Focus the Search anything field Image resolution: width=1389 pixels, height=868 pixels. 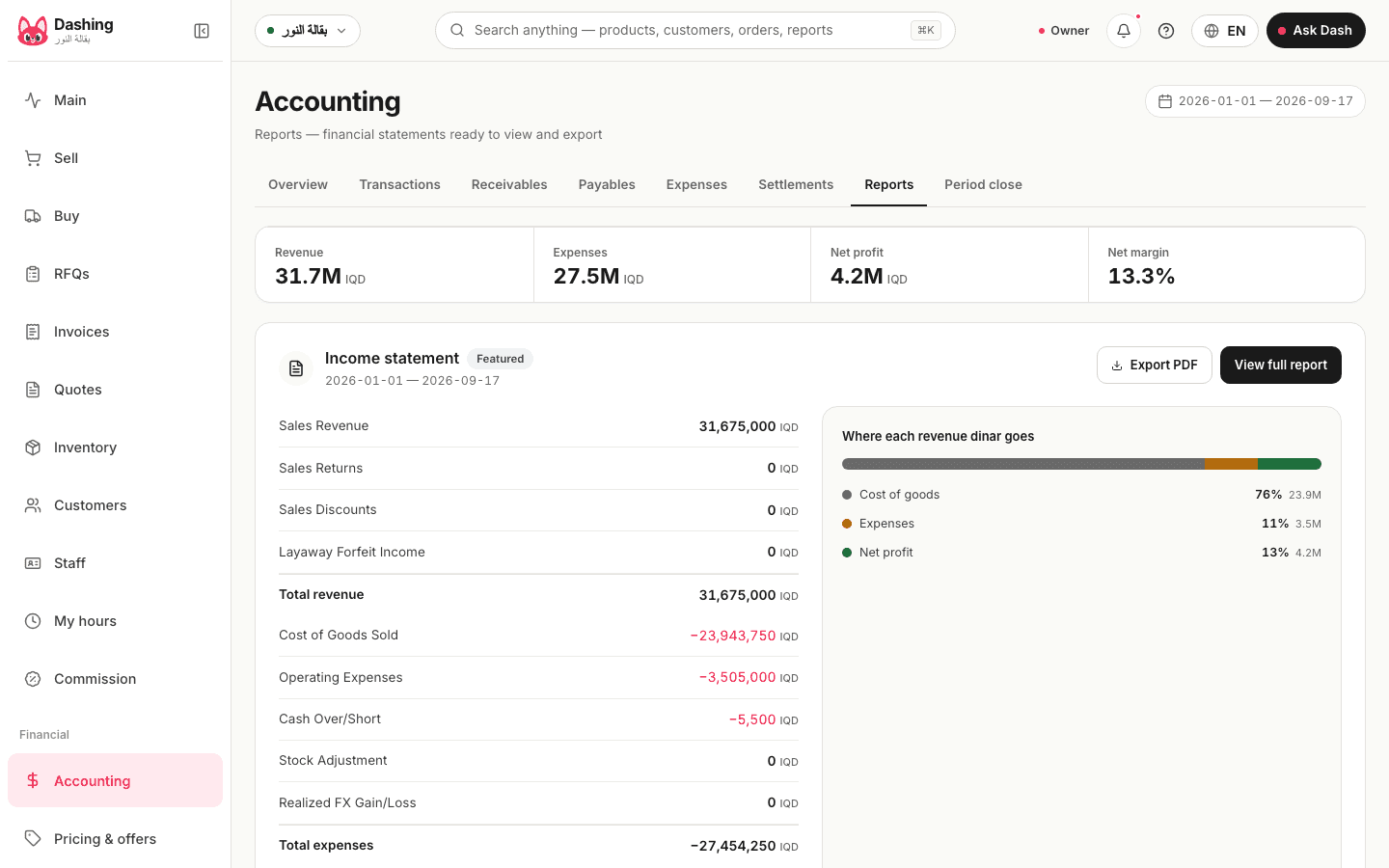point(695,31)
